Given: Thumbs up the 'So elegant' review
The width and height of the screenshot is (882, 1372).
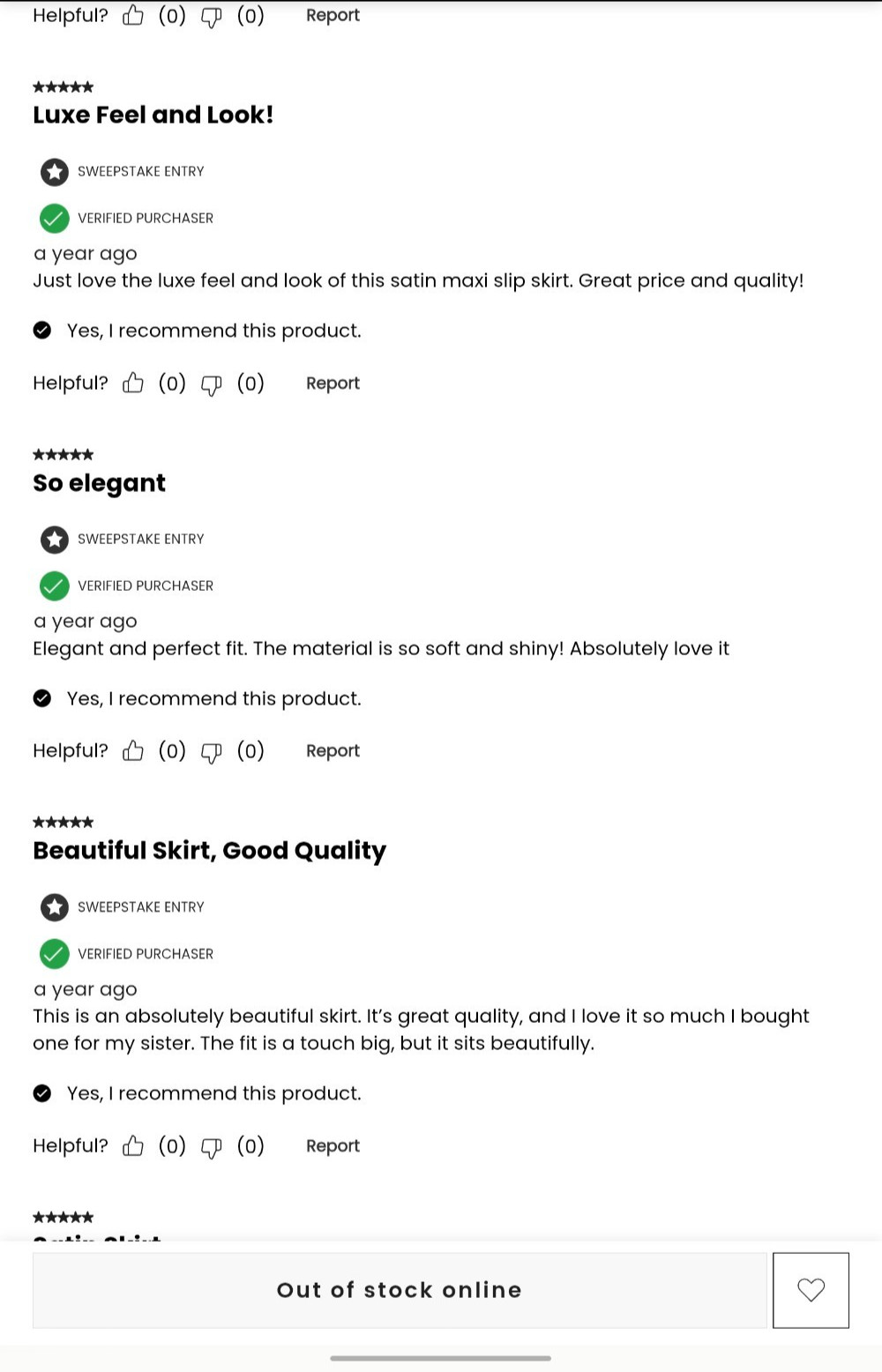Looking at the screenshot, I should coord(133,750).
